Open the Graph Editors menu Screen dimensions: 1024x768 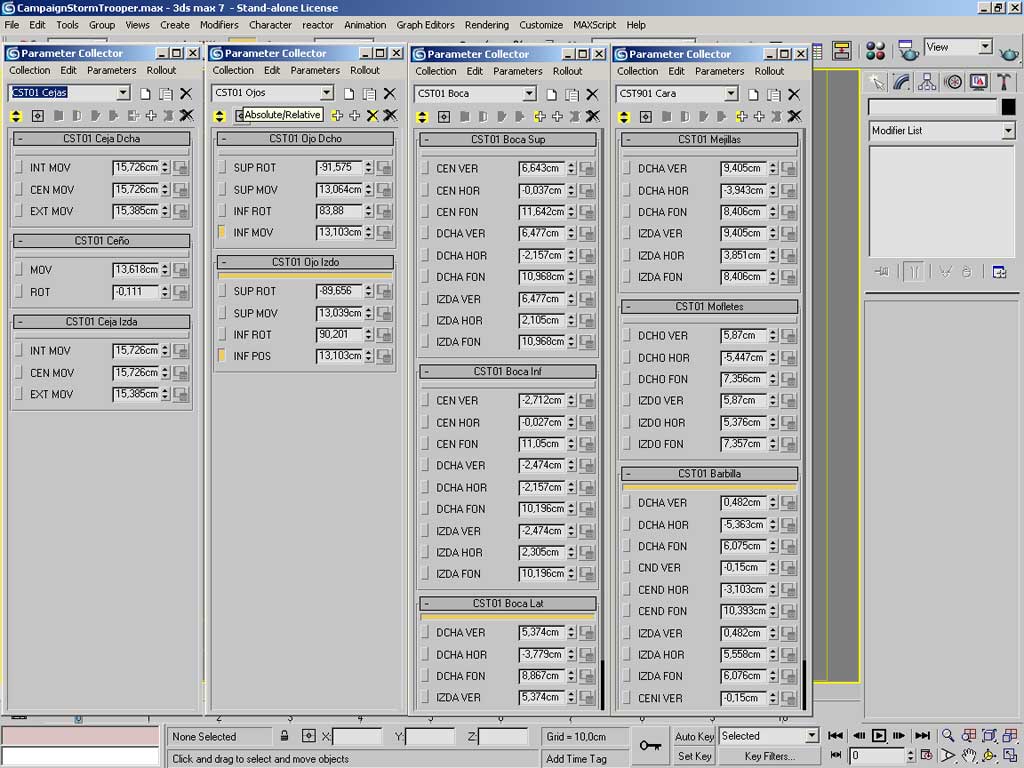click(425, 25)
